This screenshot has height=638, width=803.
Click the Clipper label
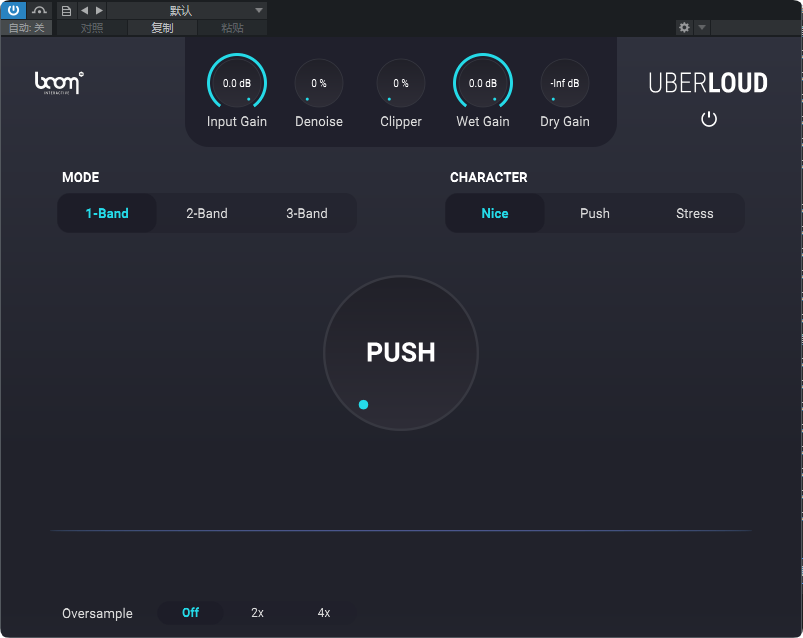(x=400, y=121)
